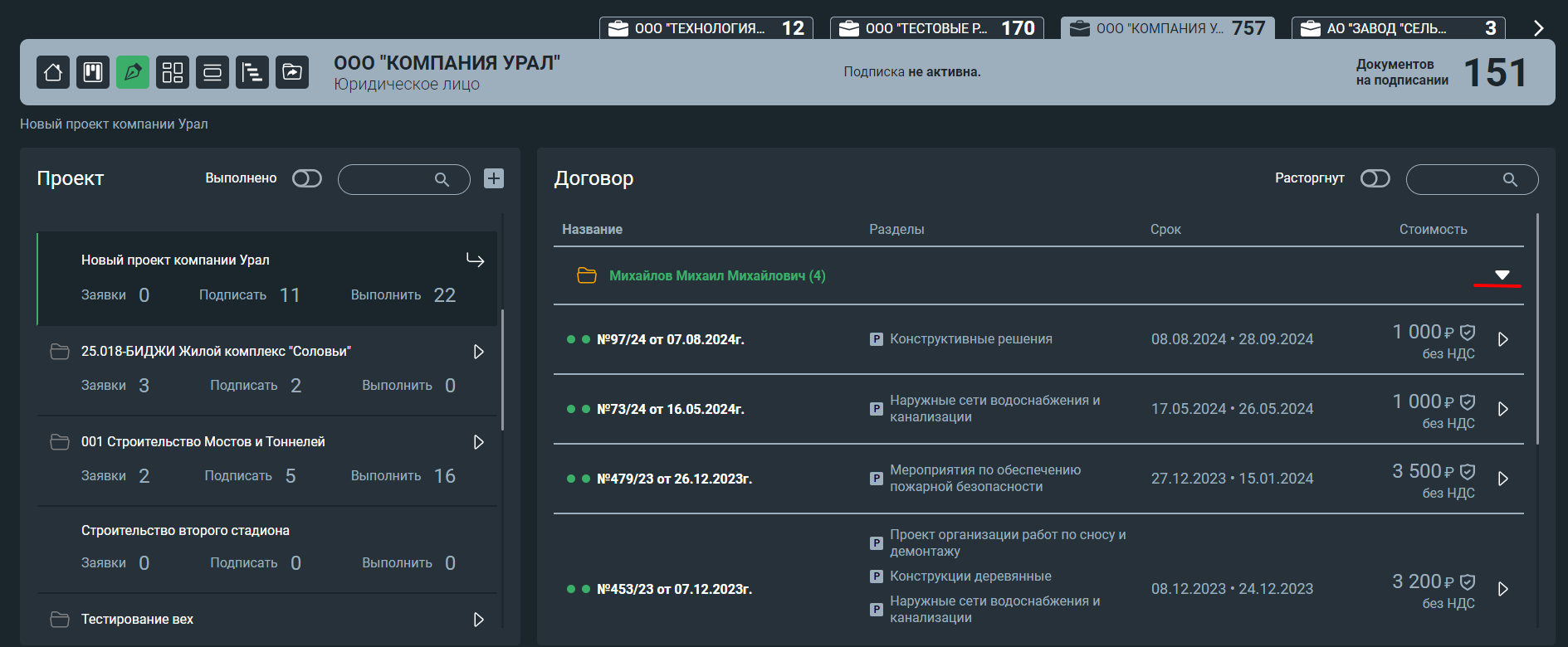The width and height of the screenshot is (1568, 647).
Task: Switch to АО "ЗАВОД "СЕЛЬ... company tab
Action: point(1399,28)
